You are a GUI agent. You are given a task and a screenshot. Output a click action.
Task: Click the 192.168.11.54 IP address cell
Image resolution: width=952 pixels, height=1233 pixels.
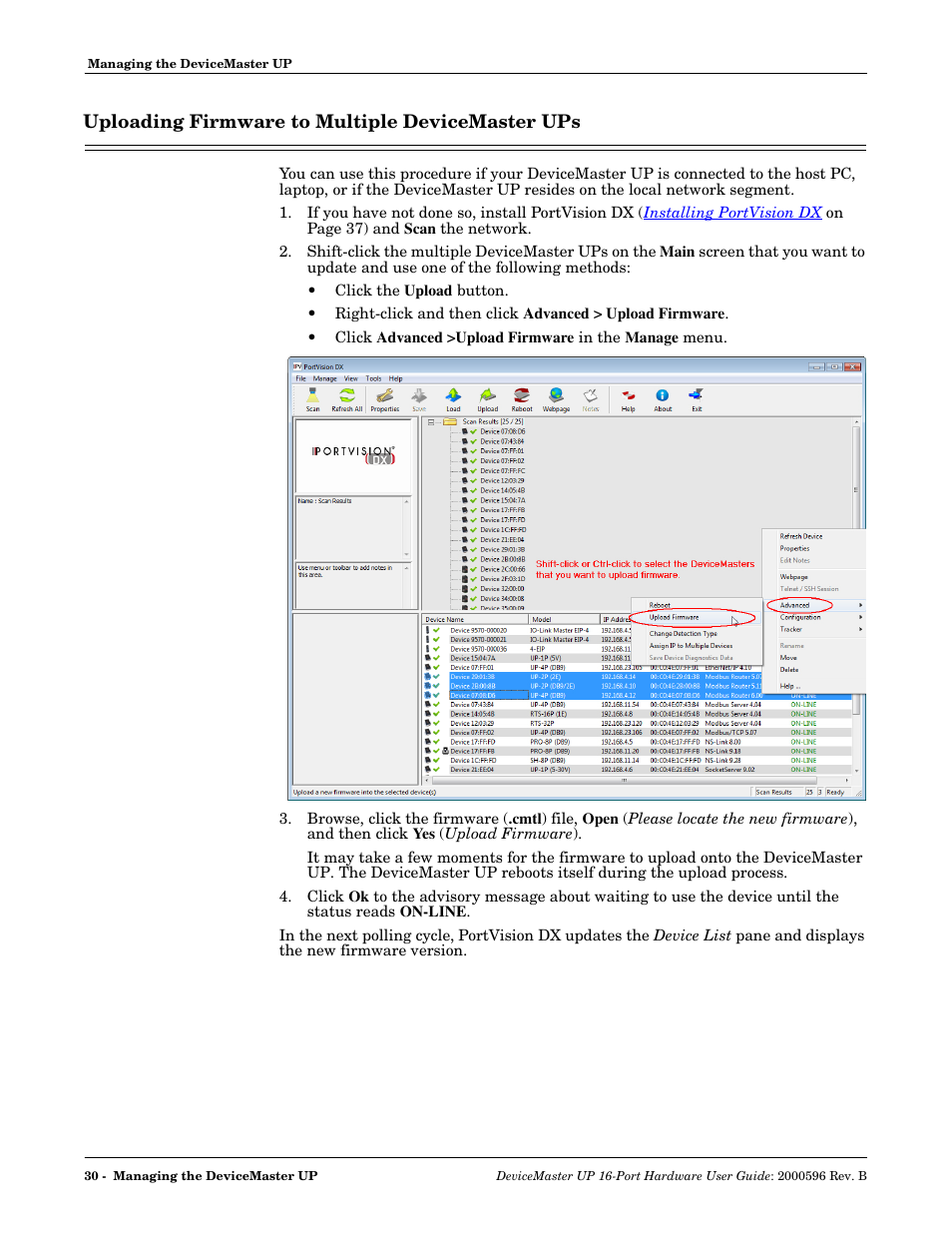[x=620, y=705]
